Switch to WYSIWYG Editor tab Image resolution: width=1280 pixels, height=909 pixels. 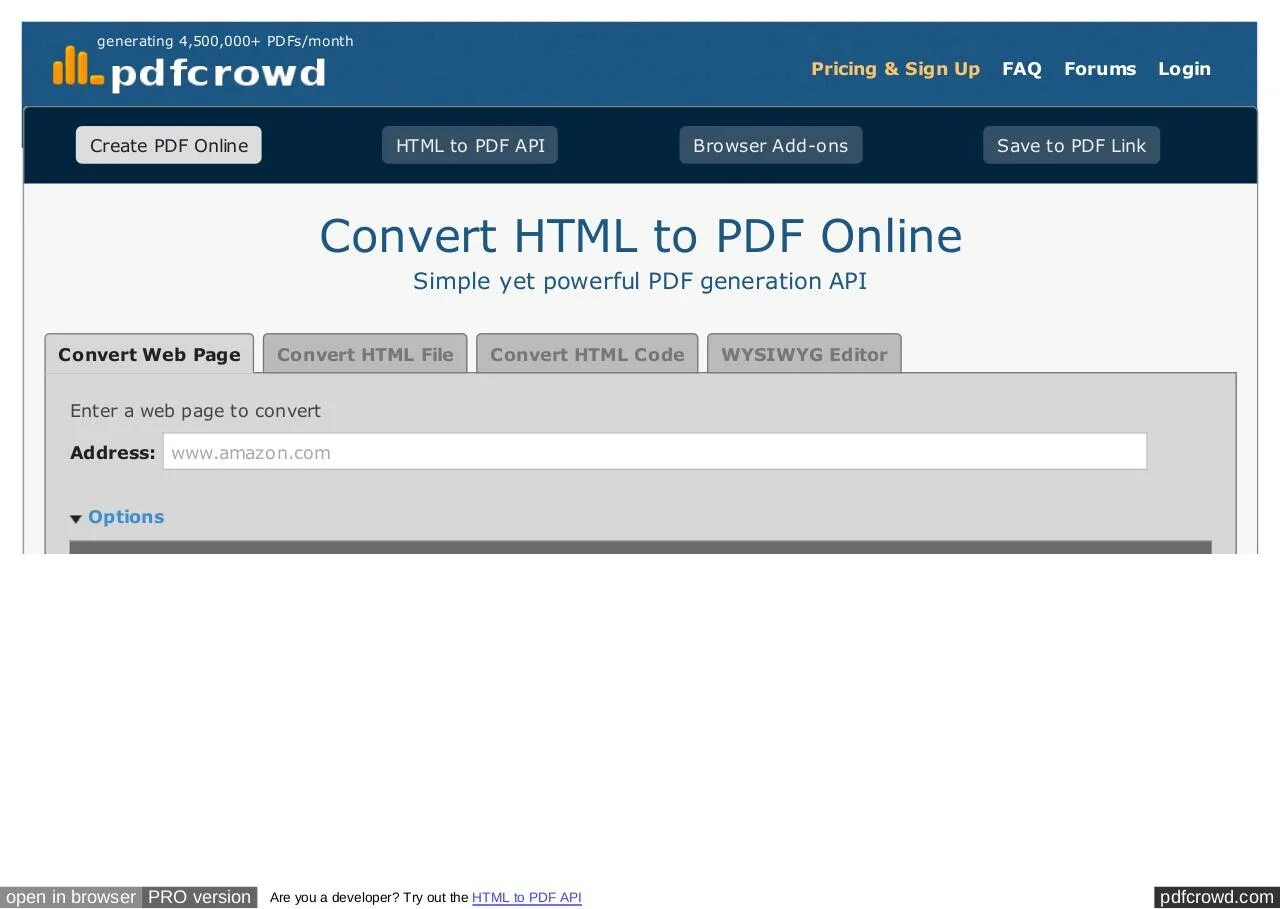tap(804, 354)
